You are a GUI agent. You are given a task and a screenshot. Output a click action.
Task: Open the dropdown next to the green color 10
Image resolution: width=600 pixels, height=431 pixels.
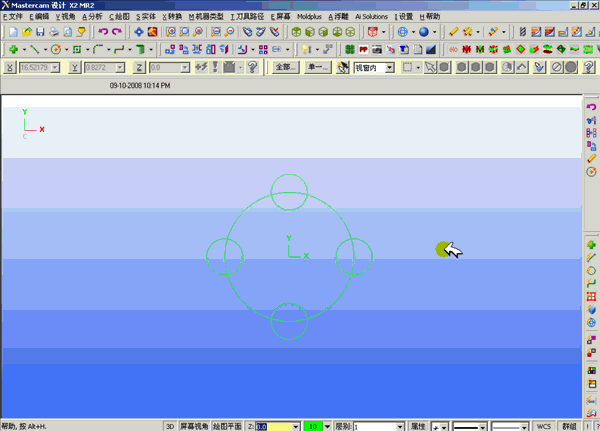(x=328, y=426)
